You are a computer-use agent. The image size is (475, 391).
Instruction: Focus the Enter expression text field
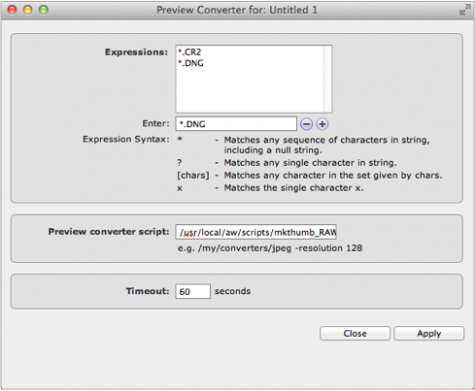236,124
